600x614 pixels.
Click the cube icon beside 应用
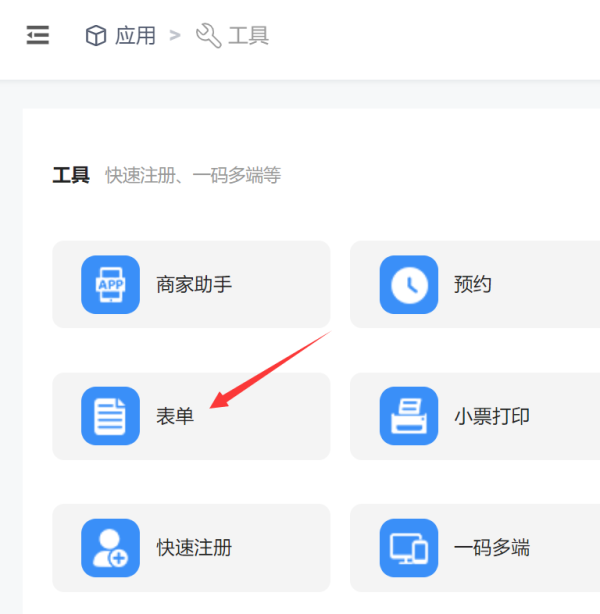click(x=96, y=37)
